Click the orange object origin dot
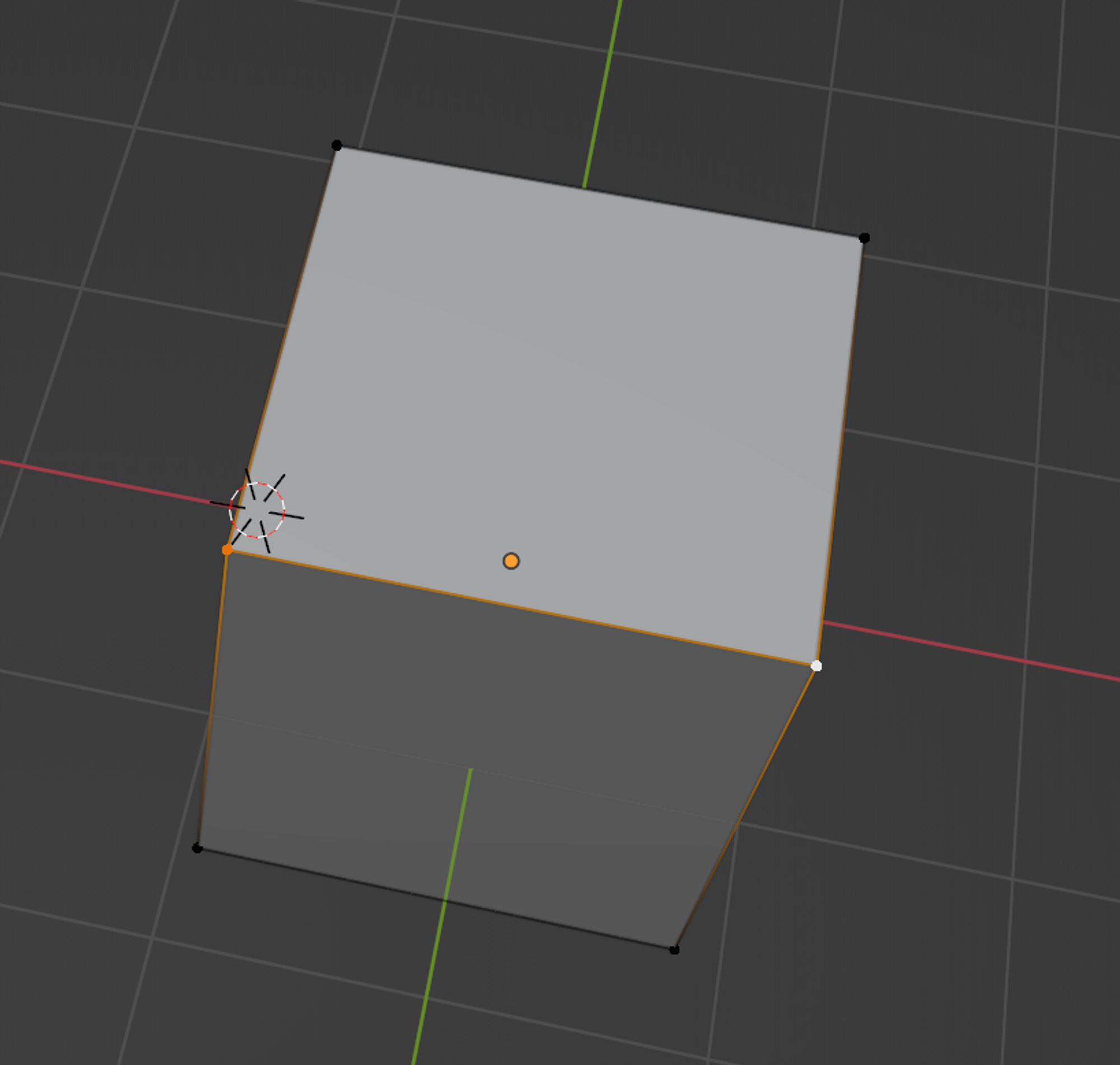The width and height of the screenshot is (1120, 1065). 511,561
